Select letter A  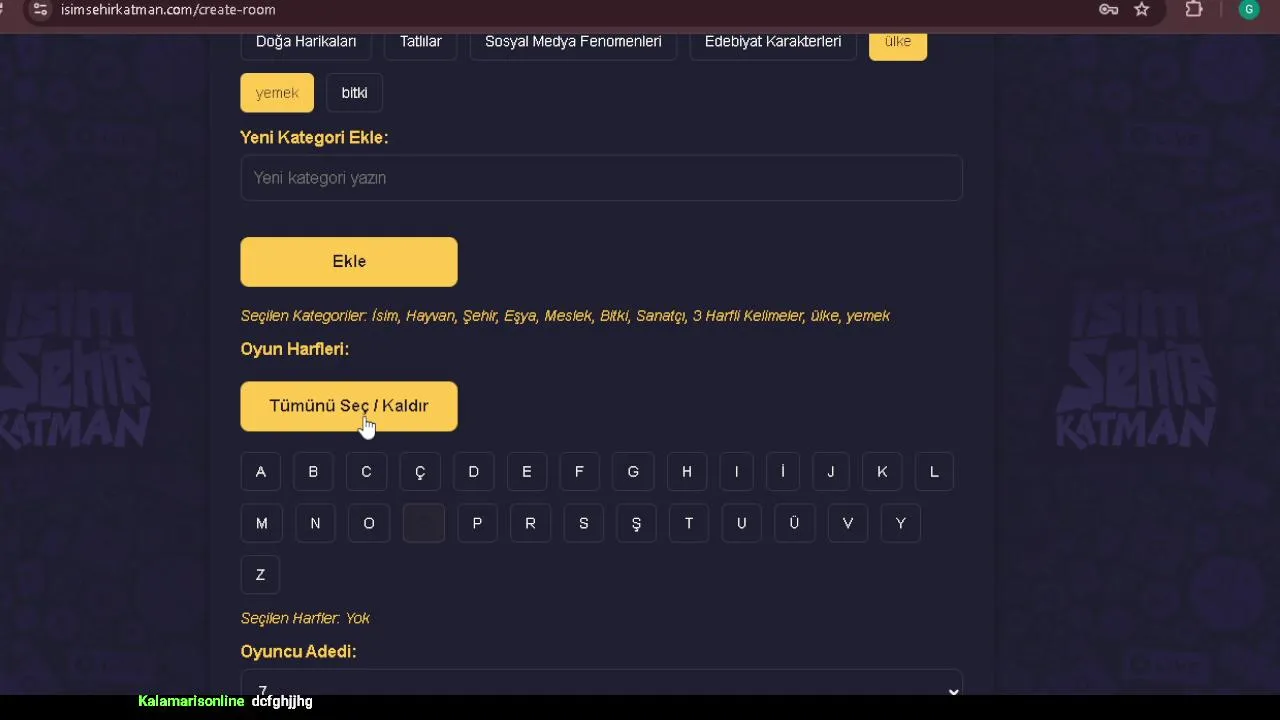261,472
